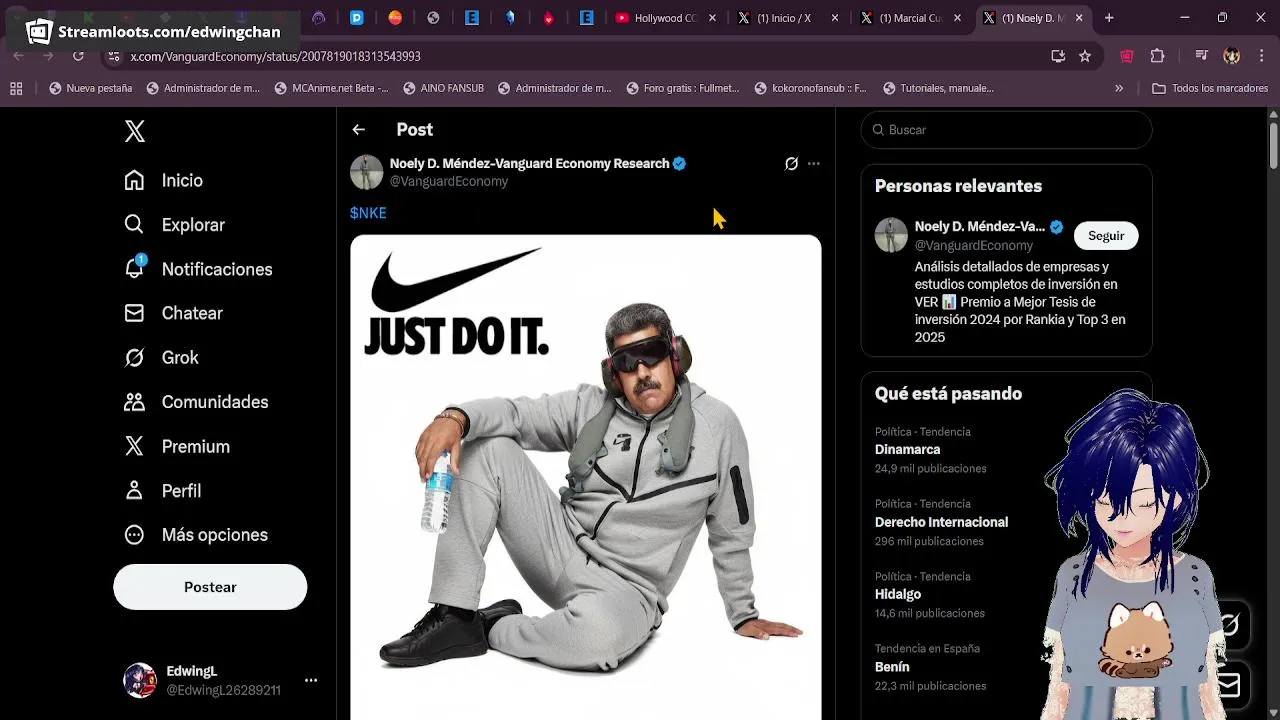
Task: Open Noely D. Méndez profile avatar in post
Action: (x=367, y=172)
